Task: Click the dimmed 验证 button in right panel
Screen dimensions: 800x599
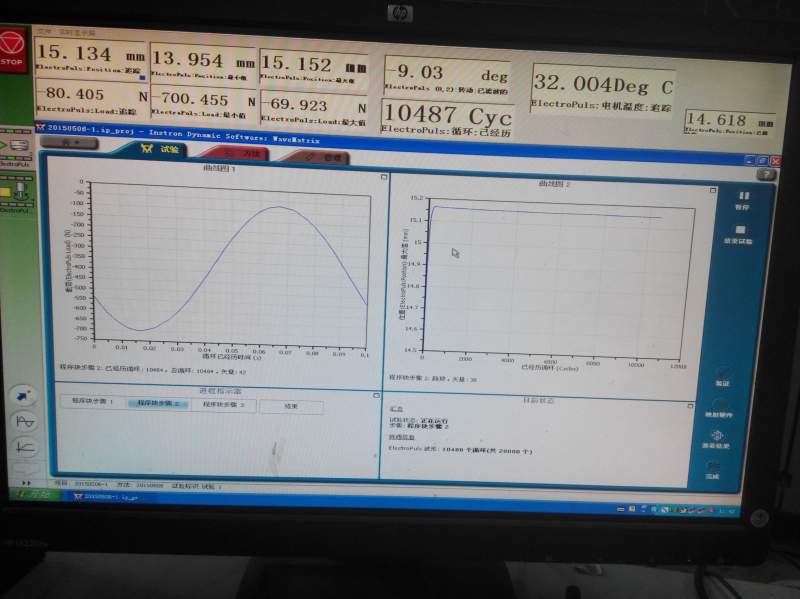Action: (x=722, y=377)
